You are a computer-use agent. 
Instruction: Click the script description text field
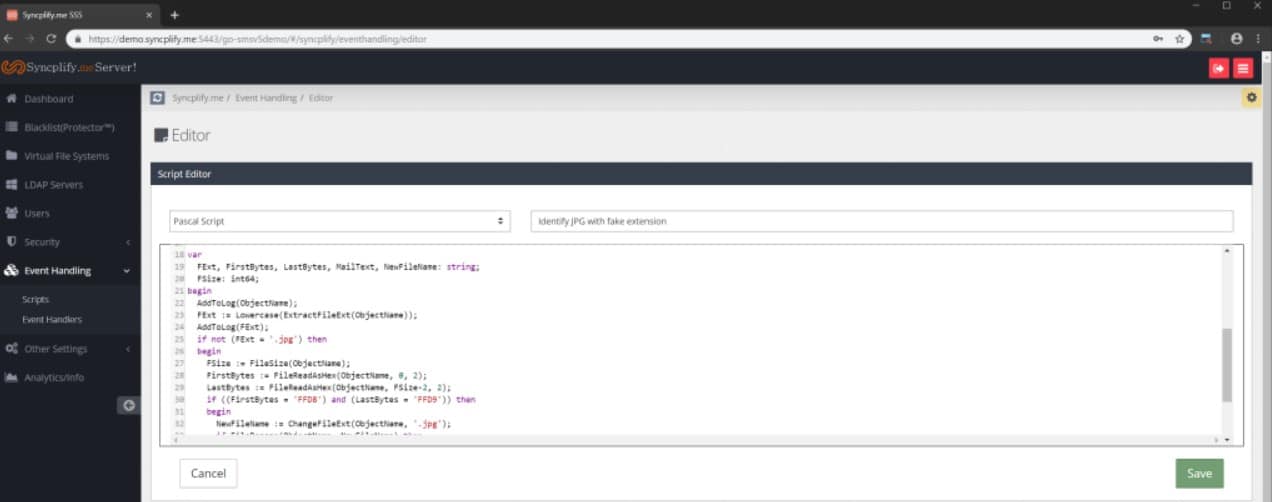(x=882, y=221)
